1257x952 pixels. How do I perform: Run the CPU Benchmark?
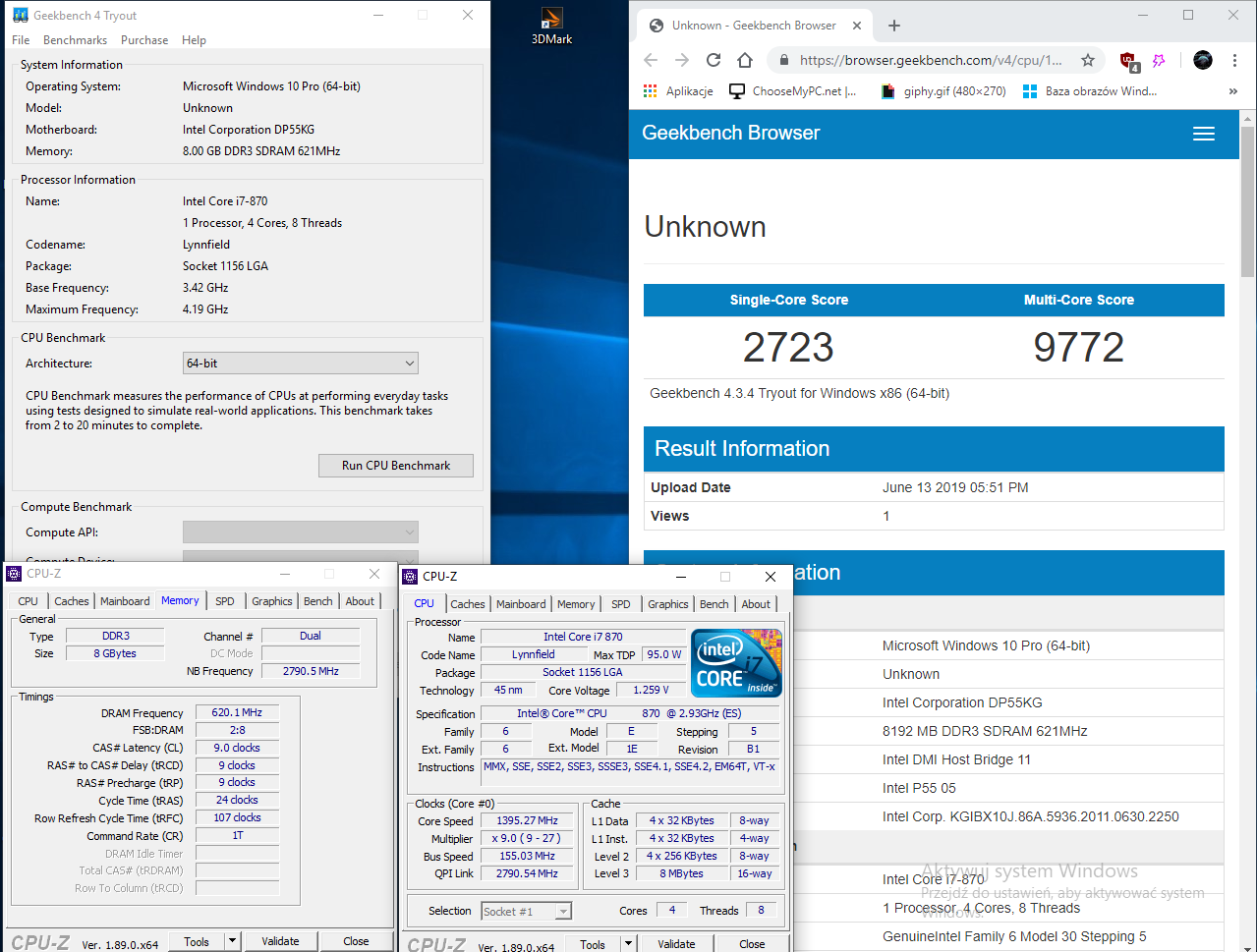point(396,466)
